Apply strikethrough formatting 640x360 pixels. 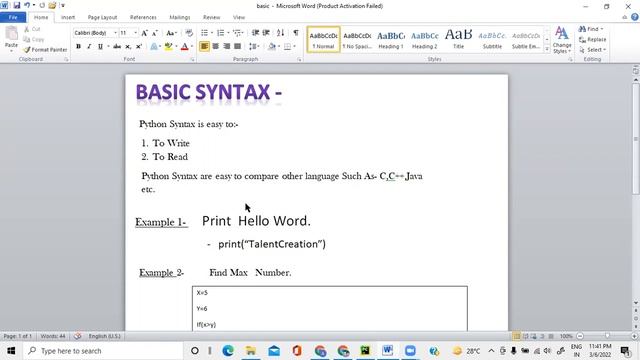117,47
